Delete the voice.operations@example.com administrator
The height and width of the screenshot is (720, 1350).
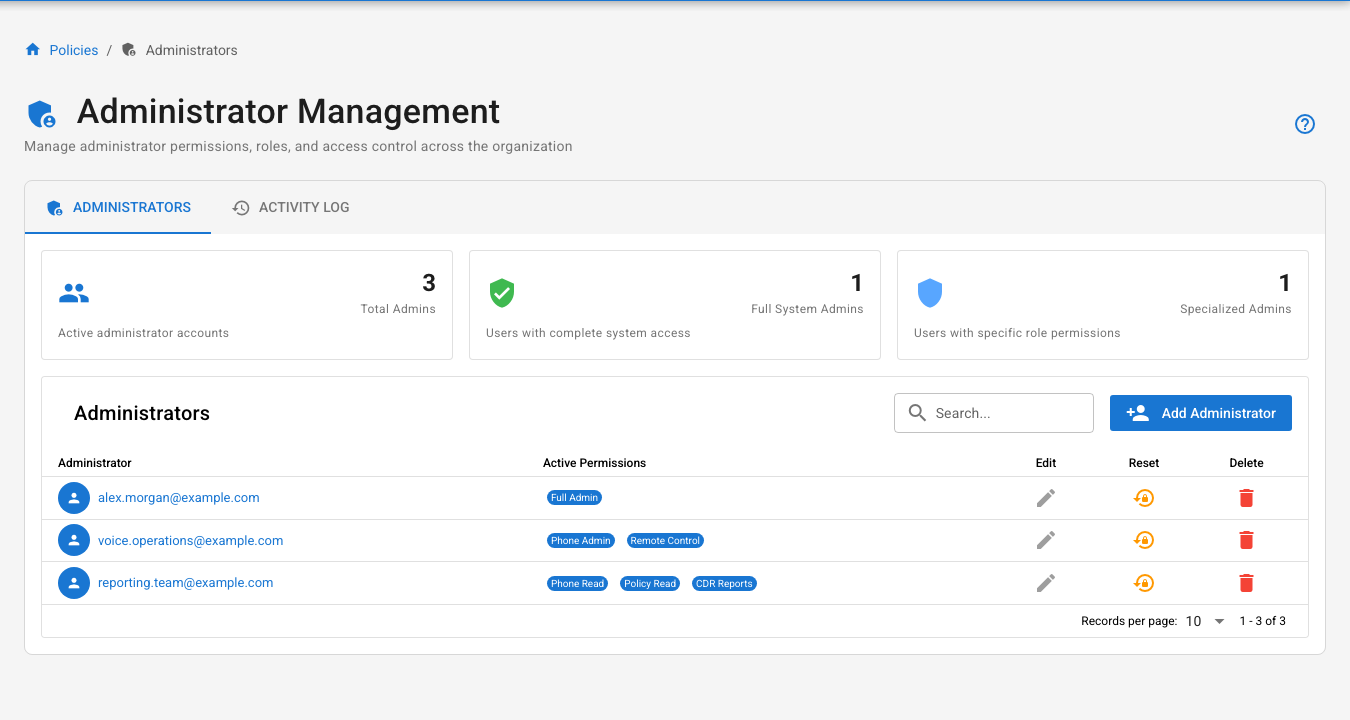click(1246, 540)
